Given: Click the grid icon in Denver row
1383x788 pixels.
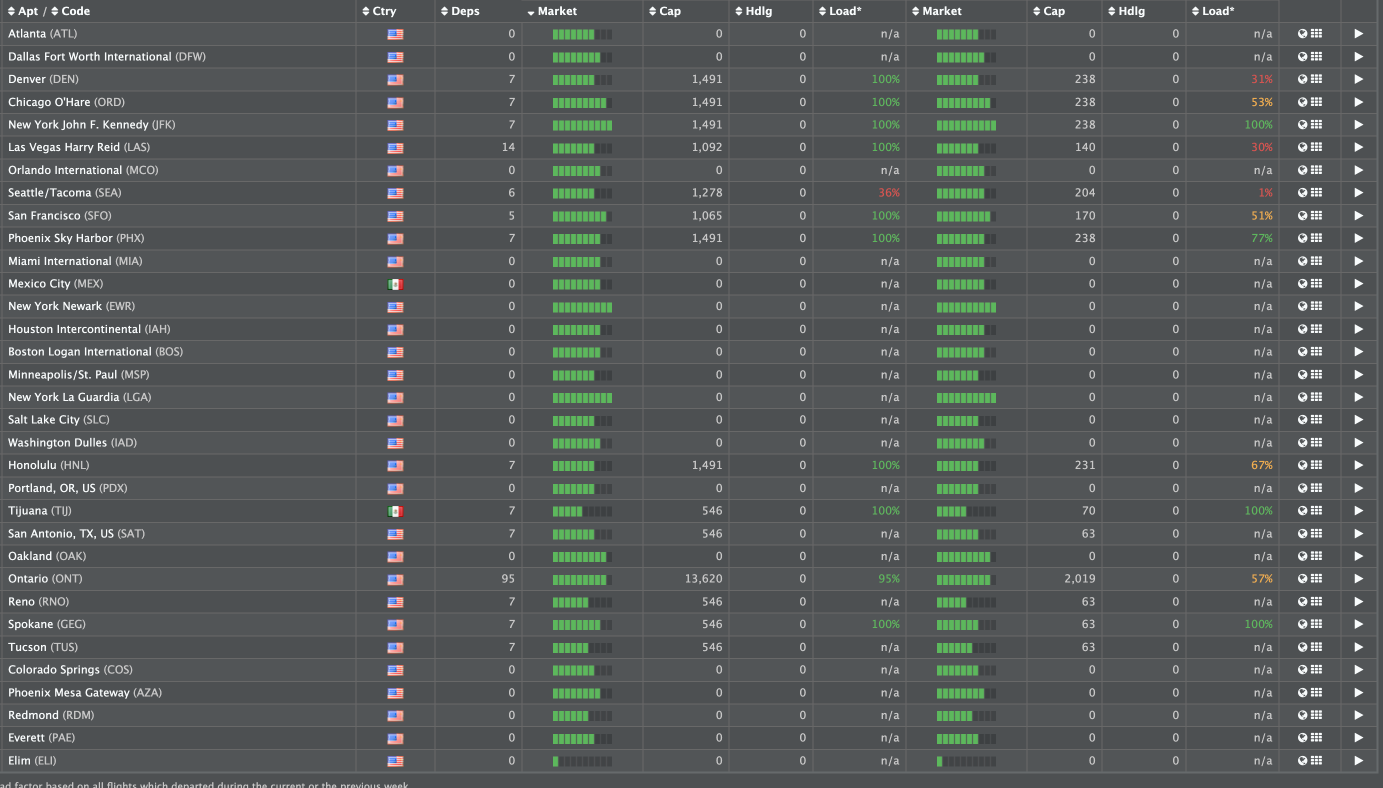Looking at the screenshot, I should click(1316, 79).
